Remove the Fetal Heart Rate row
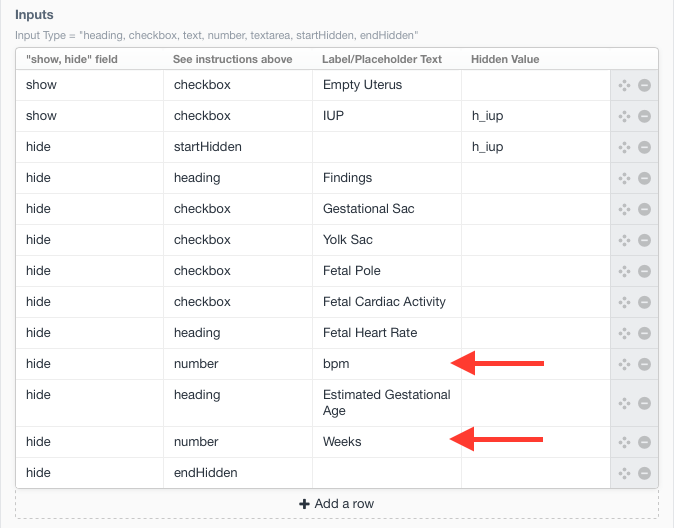The width and height of the screenshot is (674, 528). 644,333
